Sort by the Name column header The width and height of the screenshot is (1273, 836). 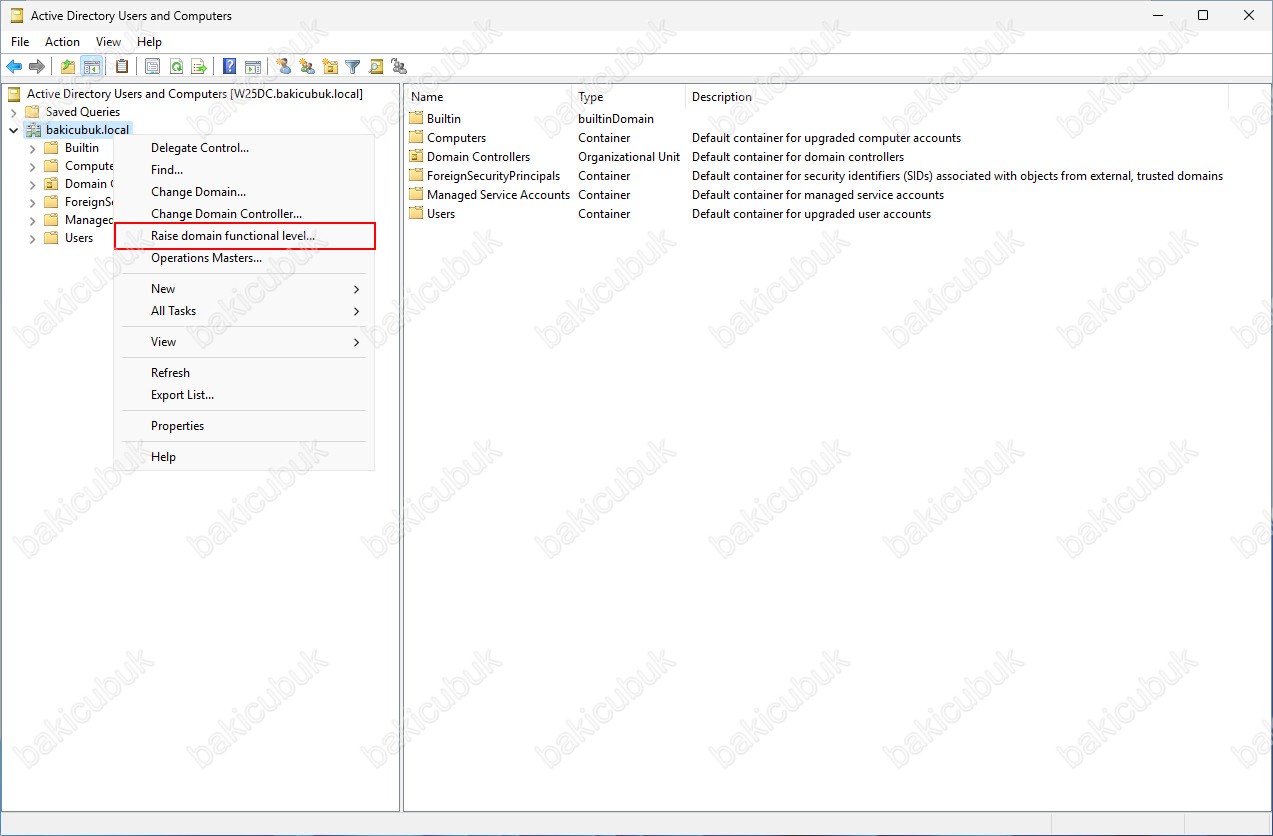click(488, 97)
